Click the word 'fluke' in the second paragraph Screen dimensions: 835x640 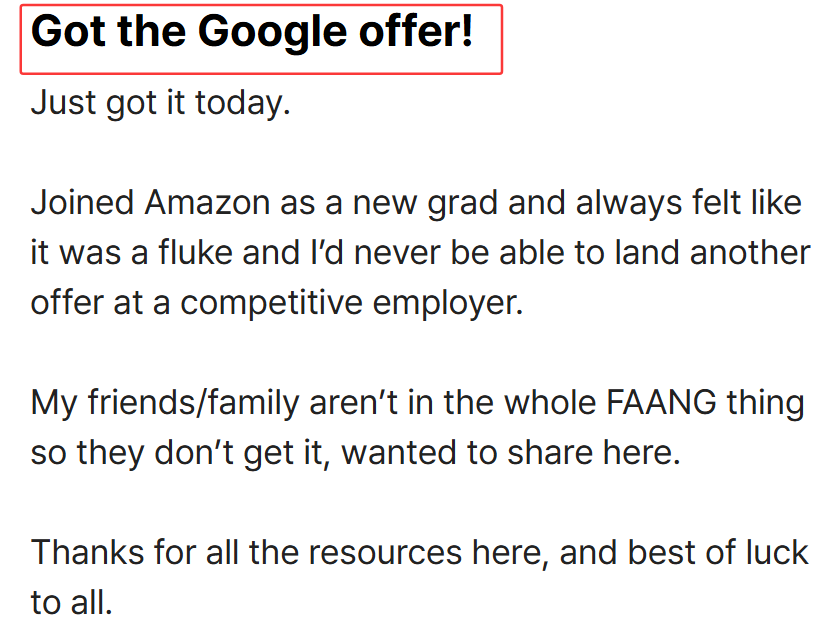coord(195,253)
